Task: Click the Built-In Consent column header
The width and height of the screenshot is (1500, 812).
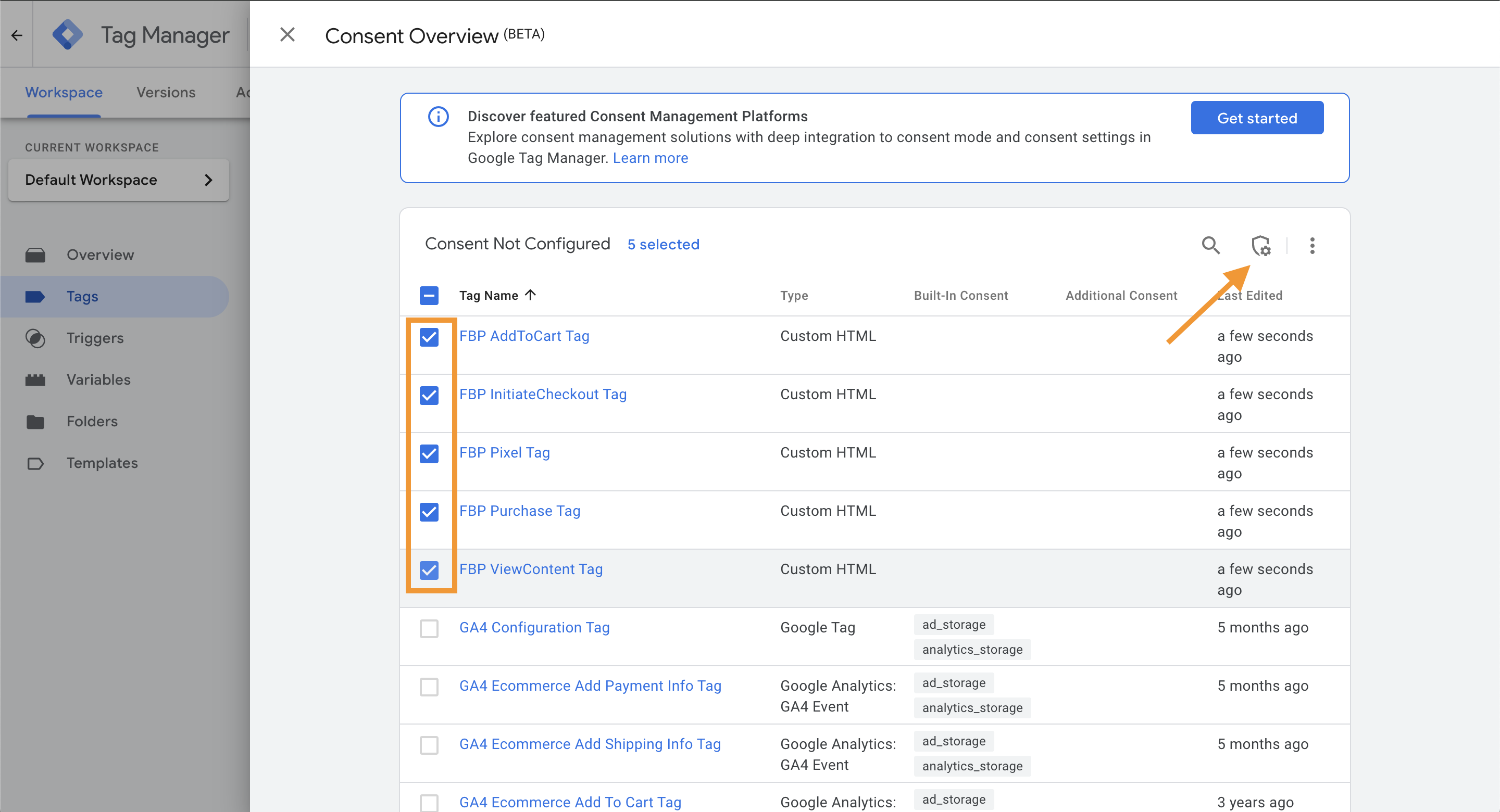Action: pyautogui.click(x=961, y=295)
